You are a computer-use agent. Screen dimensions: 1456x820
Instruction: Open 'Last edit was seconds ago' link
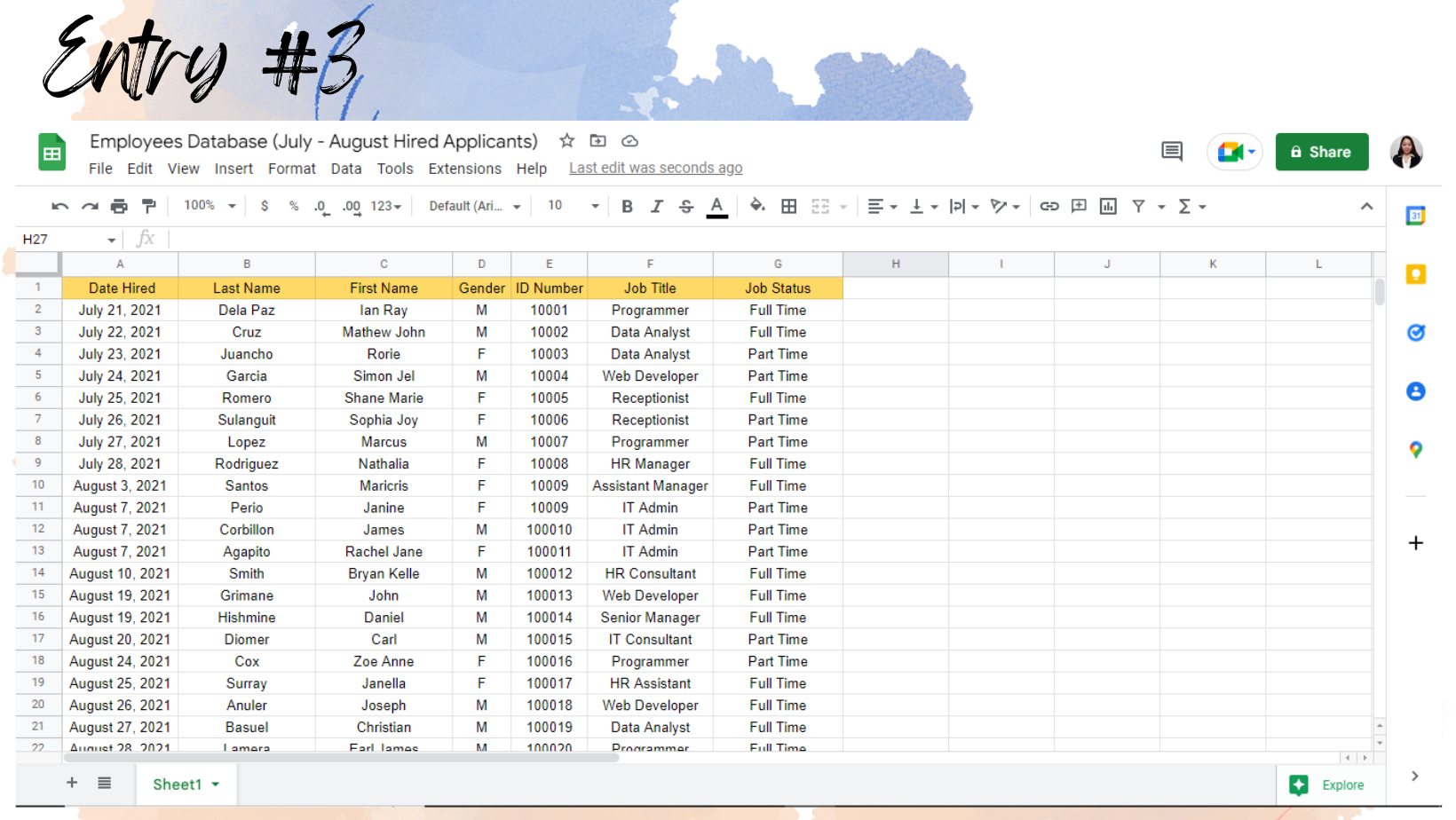pos(656,168)
